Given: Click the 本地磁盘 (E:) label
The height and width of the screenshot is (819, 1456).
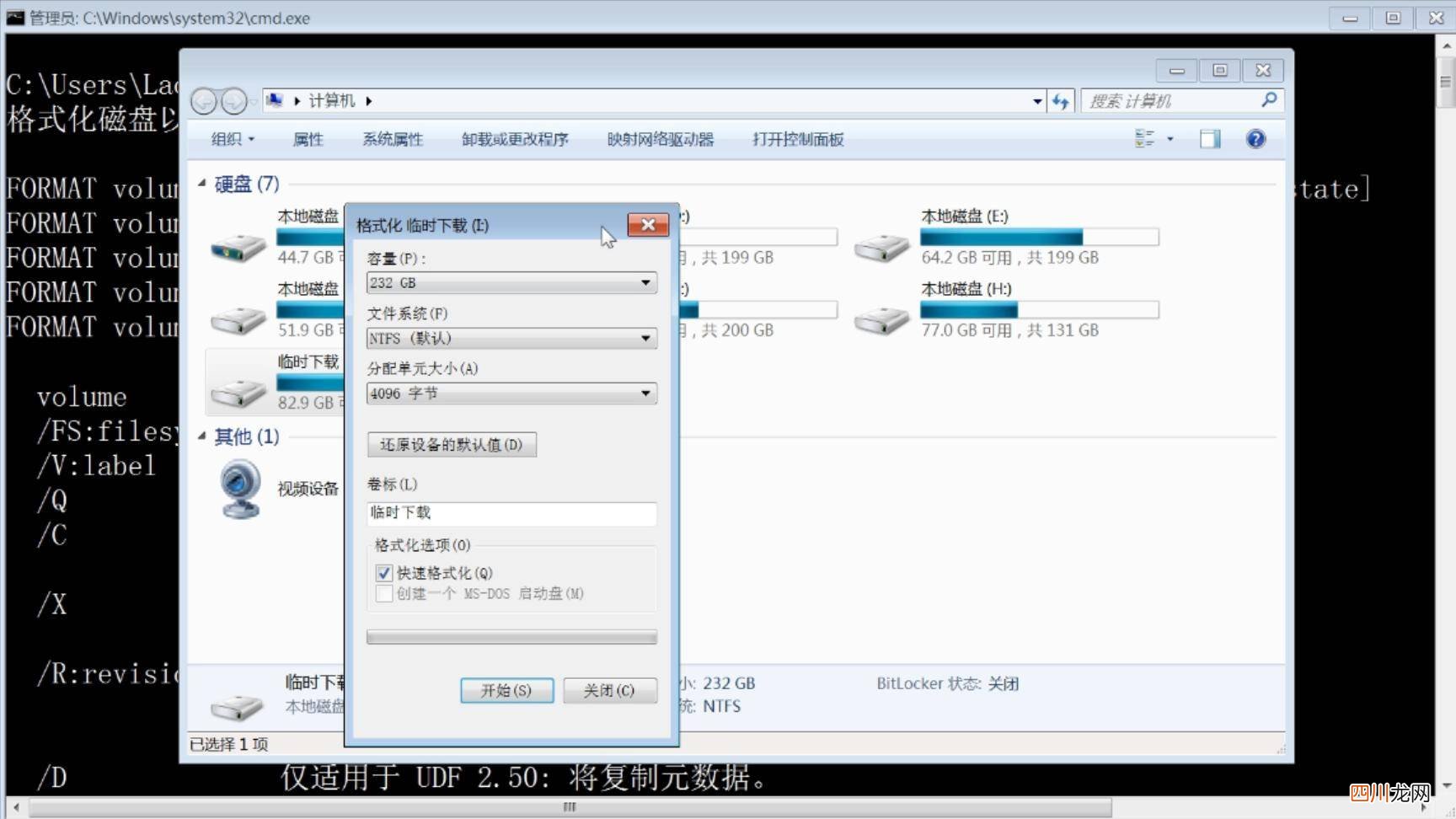Looking at the screenshot, I should (x=965, y=216).
